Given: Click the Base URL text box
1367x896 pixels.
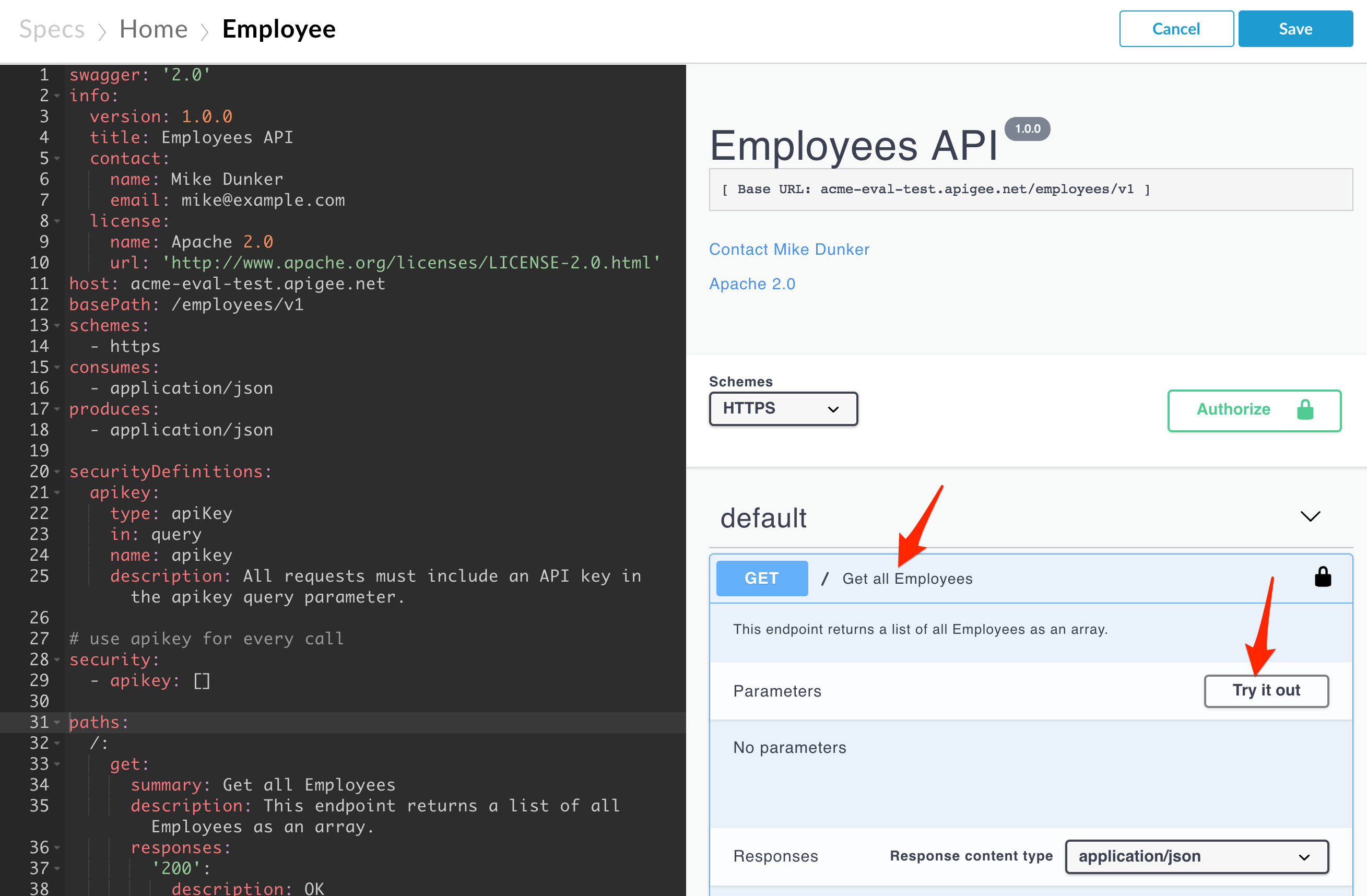Looking at the screenshot, I should [x=1030, y=190].
